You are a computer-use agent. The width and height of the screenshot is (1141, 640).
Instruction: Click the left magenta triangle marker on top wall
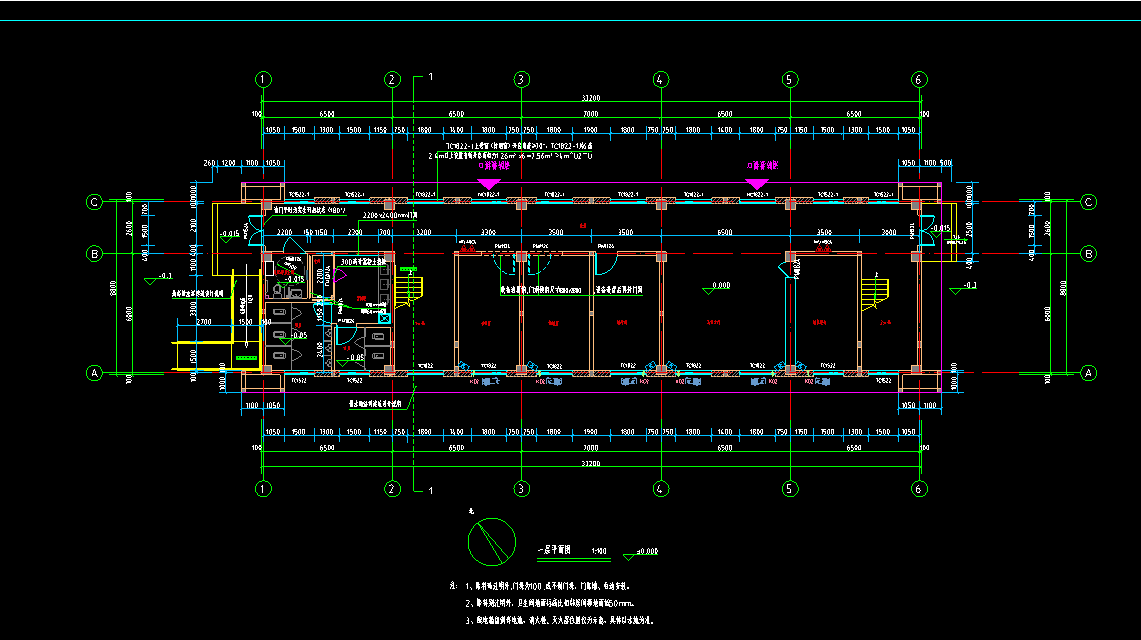click(x=489, y=184)
